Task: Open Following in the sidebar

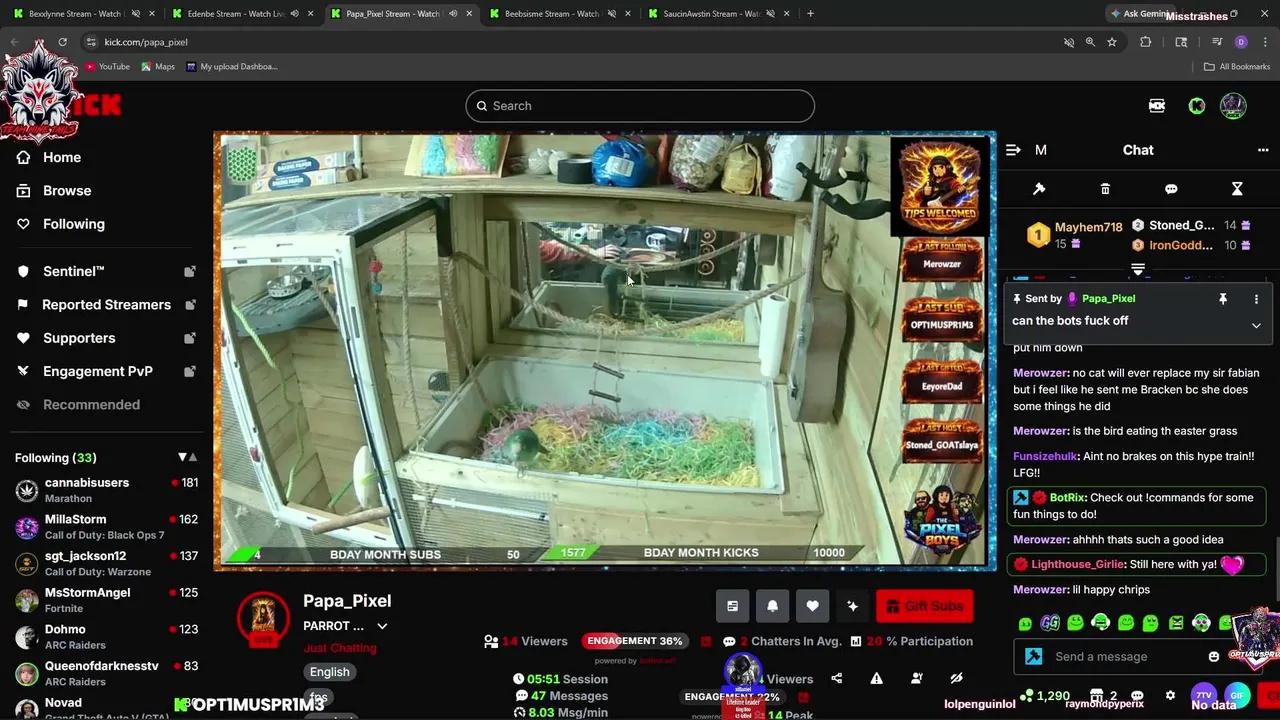Action: point(74,224)
